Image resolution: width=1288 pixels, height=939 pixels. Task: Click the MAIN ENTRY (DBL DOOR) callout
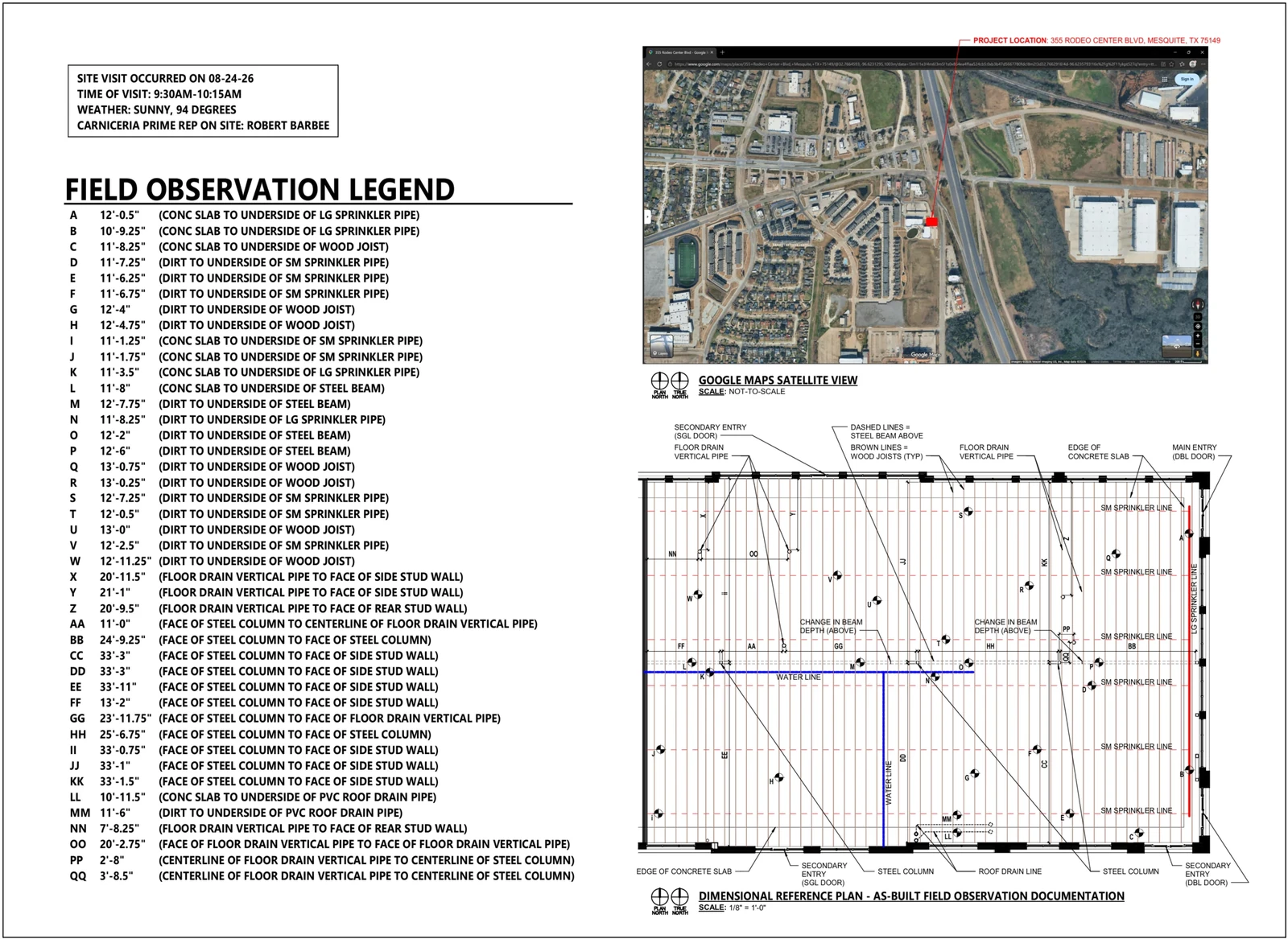[x=1195, y=451]
